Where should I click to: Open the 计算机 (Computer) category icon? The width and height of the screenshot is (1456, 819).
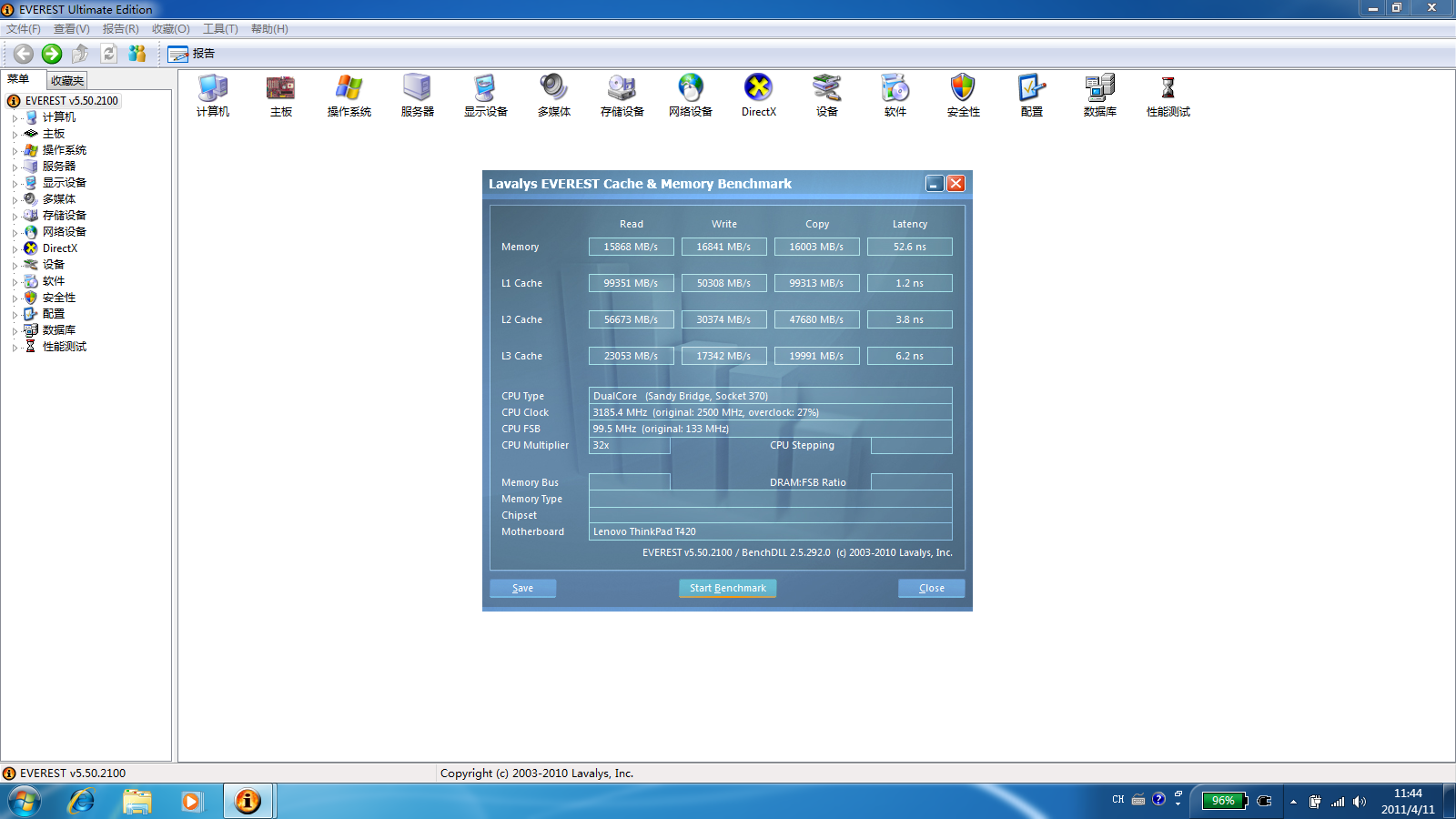point(213,96)
